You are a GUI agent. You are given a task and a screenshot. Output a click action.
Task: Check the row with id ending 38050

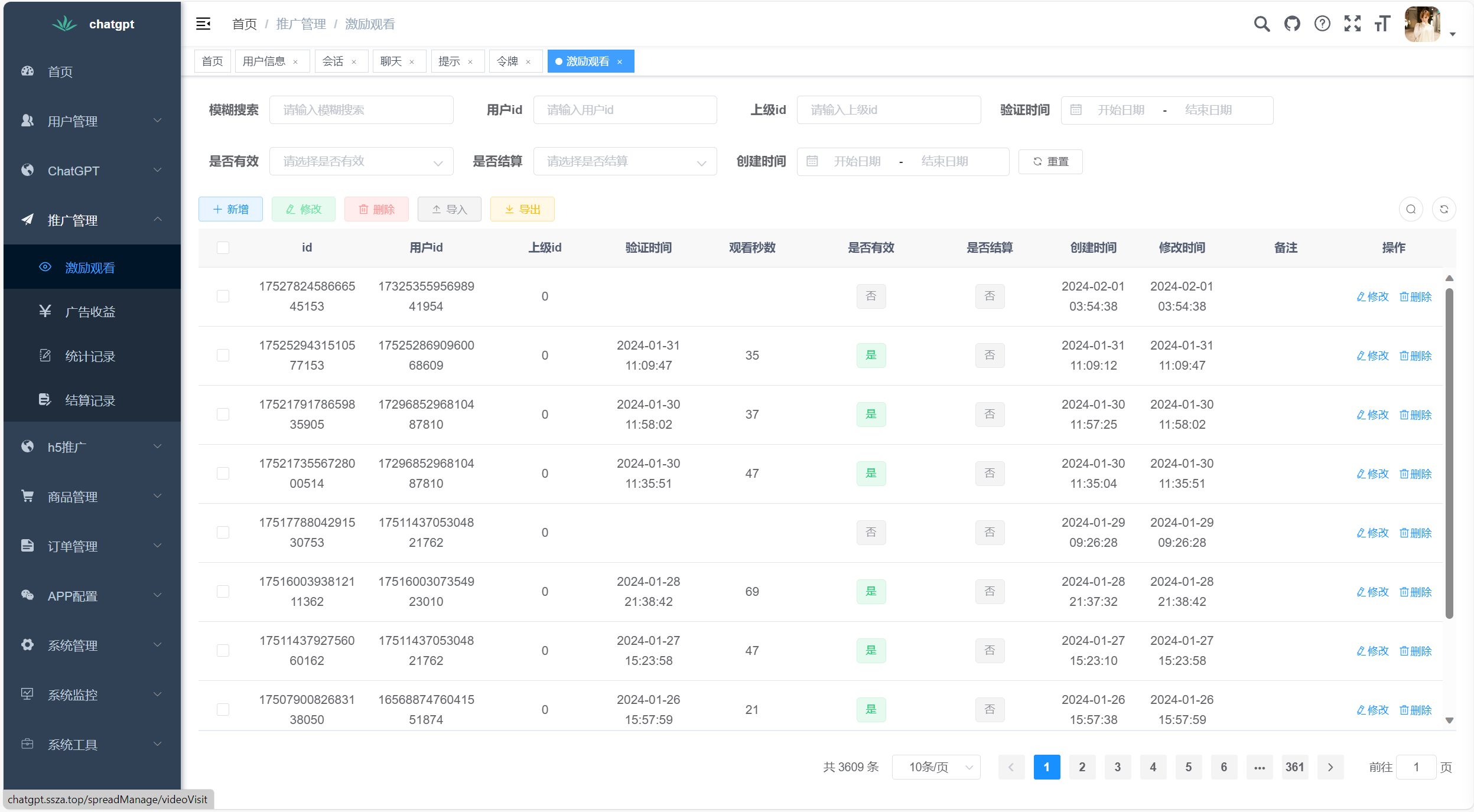(x=223, y=709)
